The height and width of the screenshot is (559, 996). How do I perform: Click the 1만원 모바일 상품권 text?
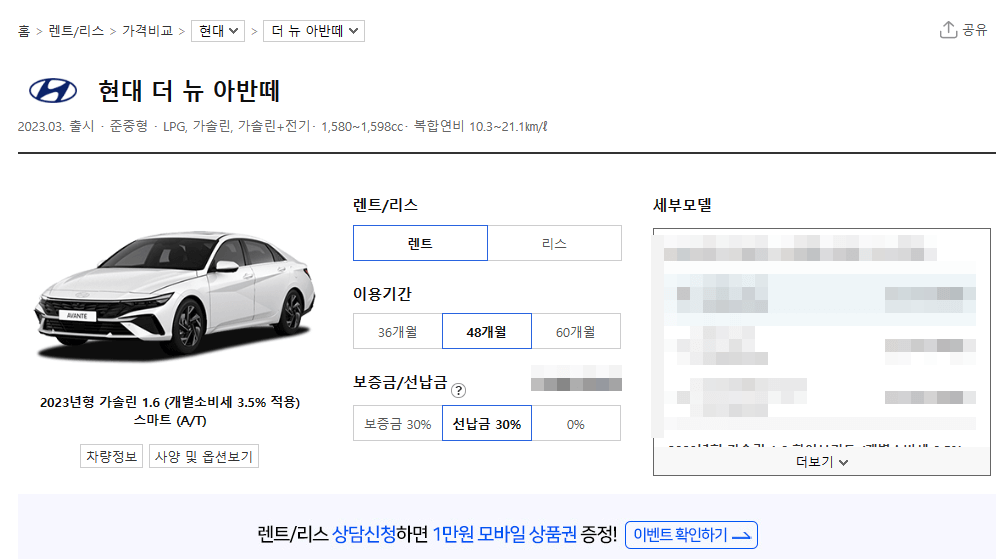(504, 534)
